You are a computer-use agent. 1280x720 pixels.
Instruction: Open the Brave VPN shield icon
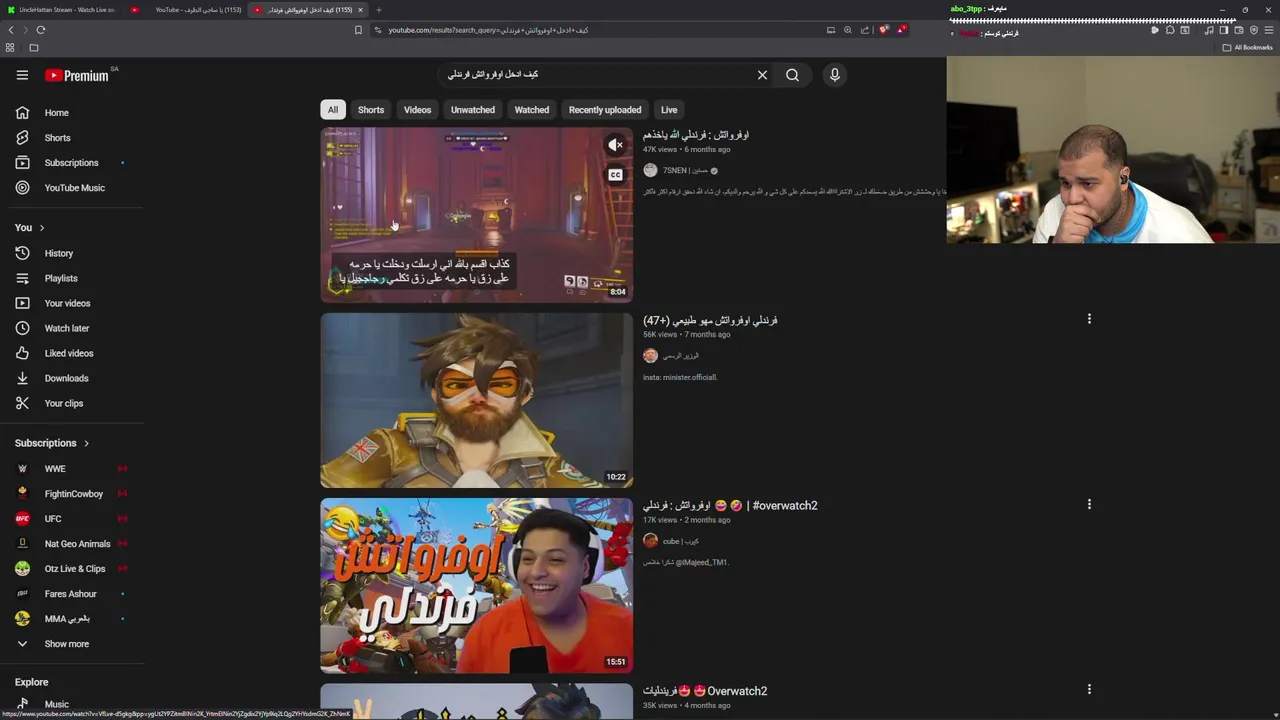coord(1254,30)
